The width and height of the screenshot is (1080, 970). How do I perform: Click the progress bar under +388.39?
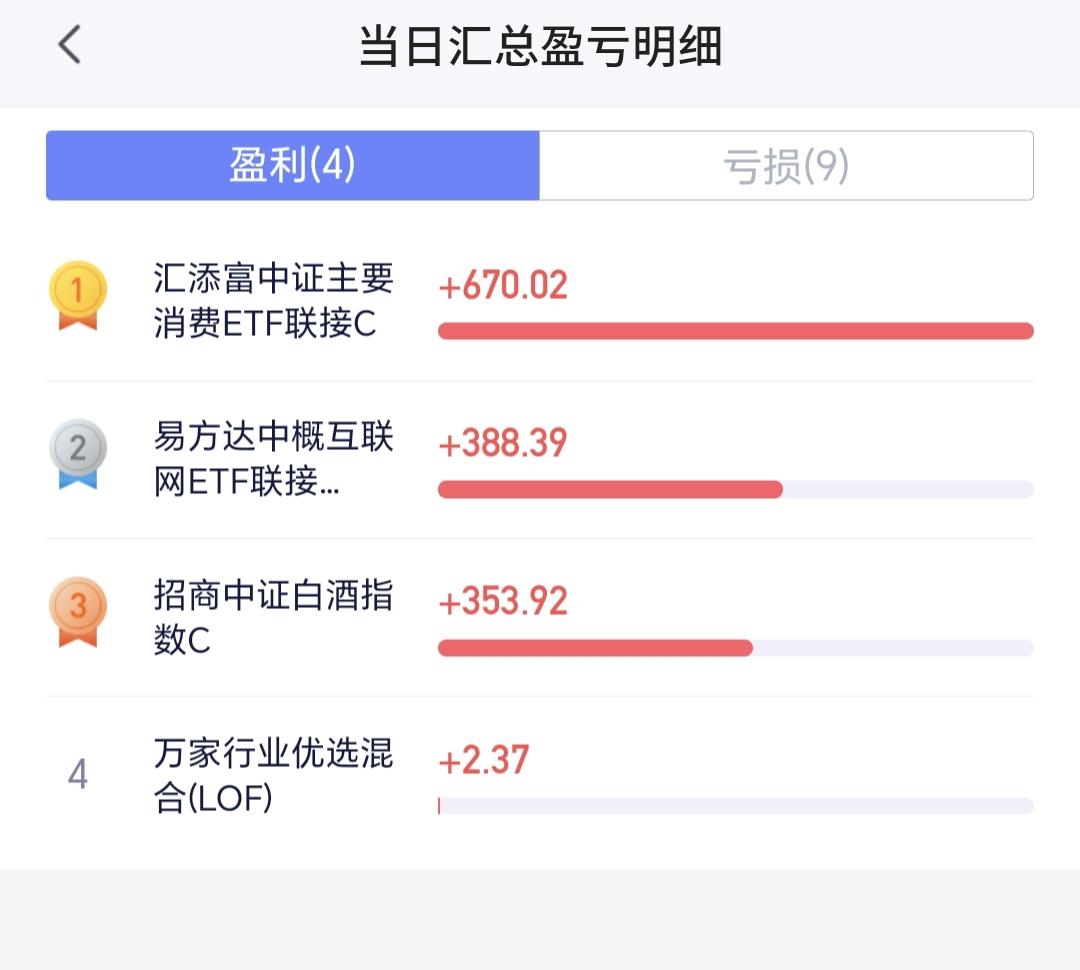pos(736,489)
